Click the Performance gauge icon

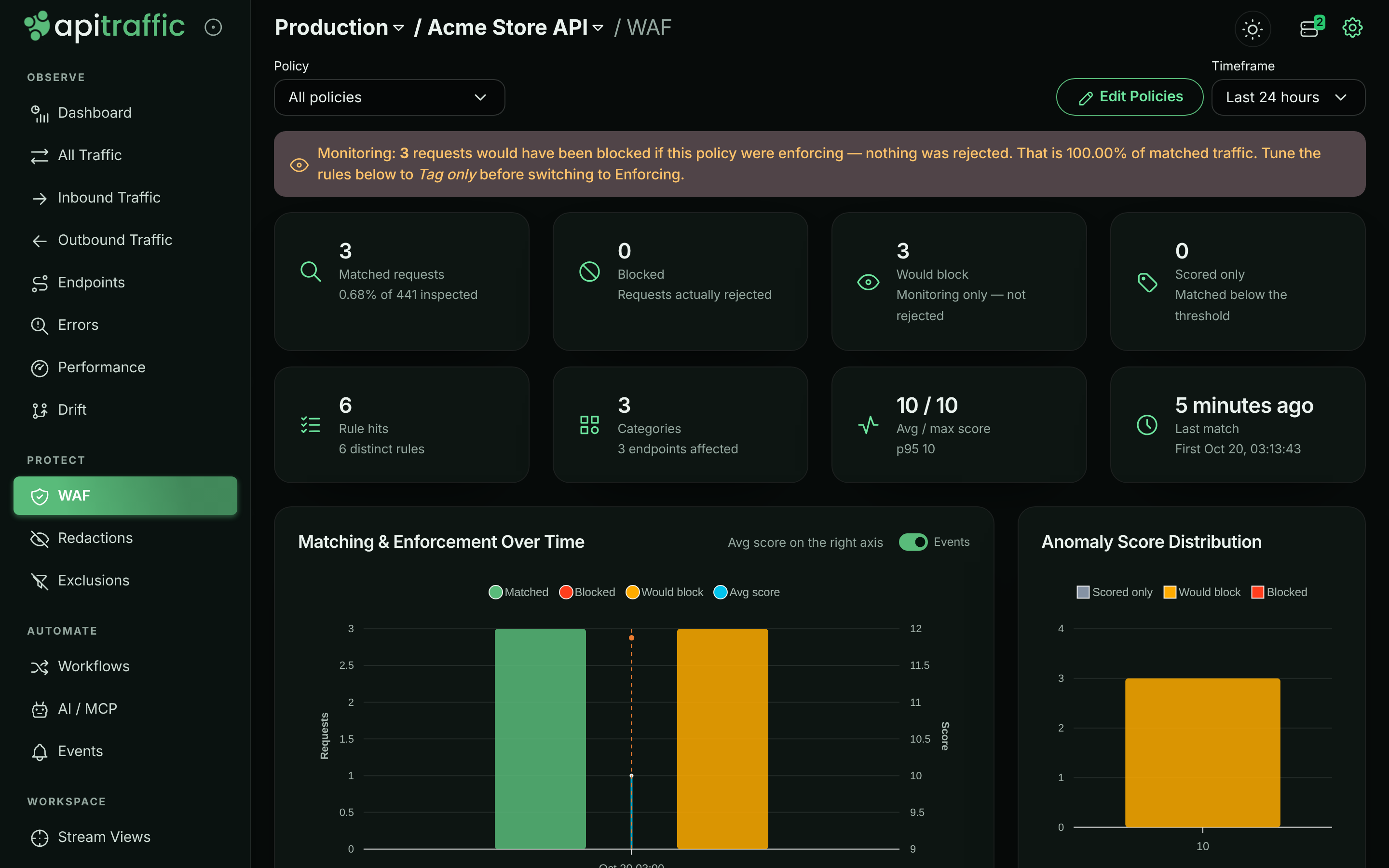40,368
